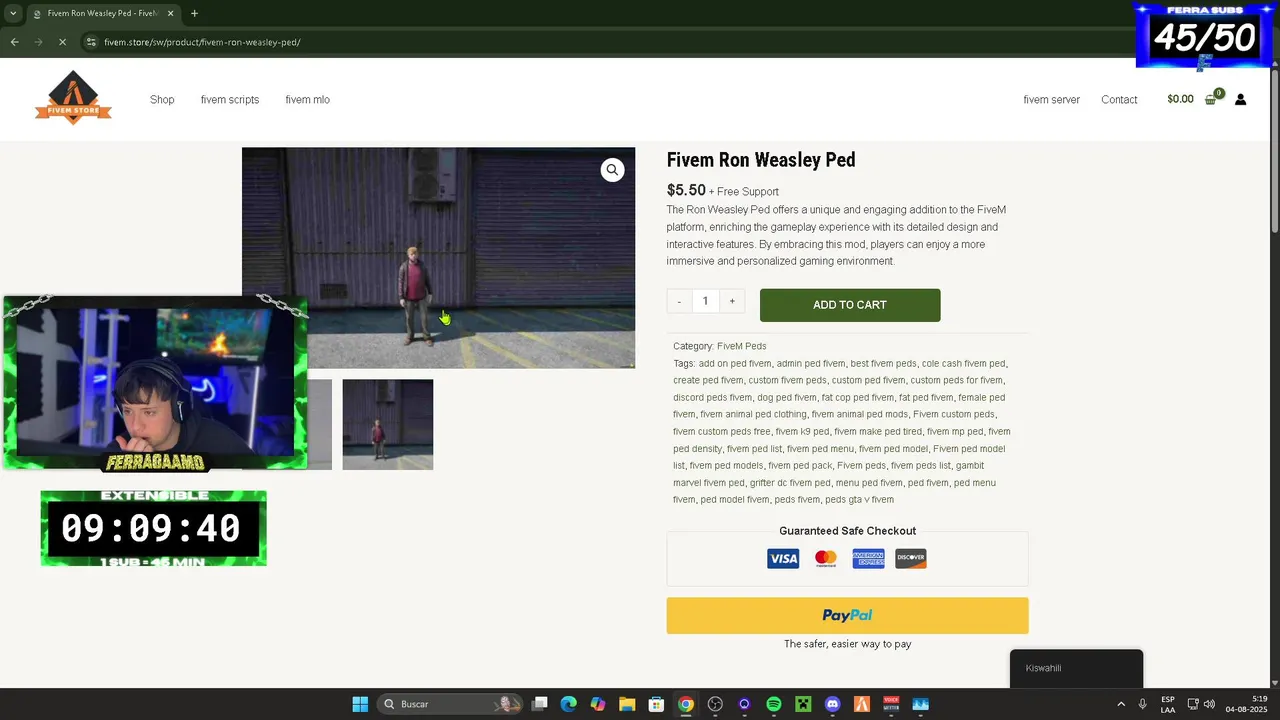Open a new browser tab

(194, 13)
